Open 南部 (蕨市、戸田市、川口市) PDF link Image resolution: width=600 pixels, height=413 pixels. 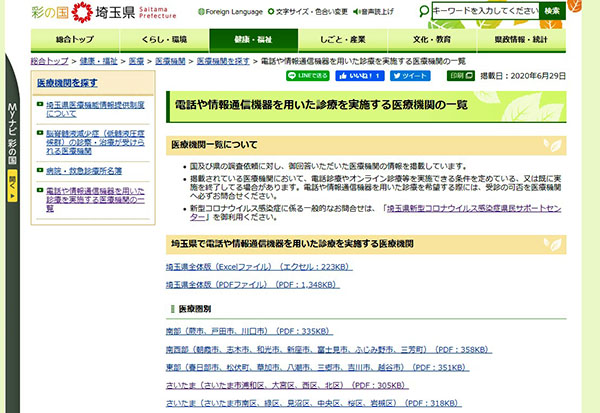point(248,331)
